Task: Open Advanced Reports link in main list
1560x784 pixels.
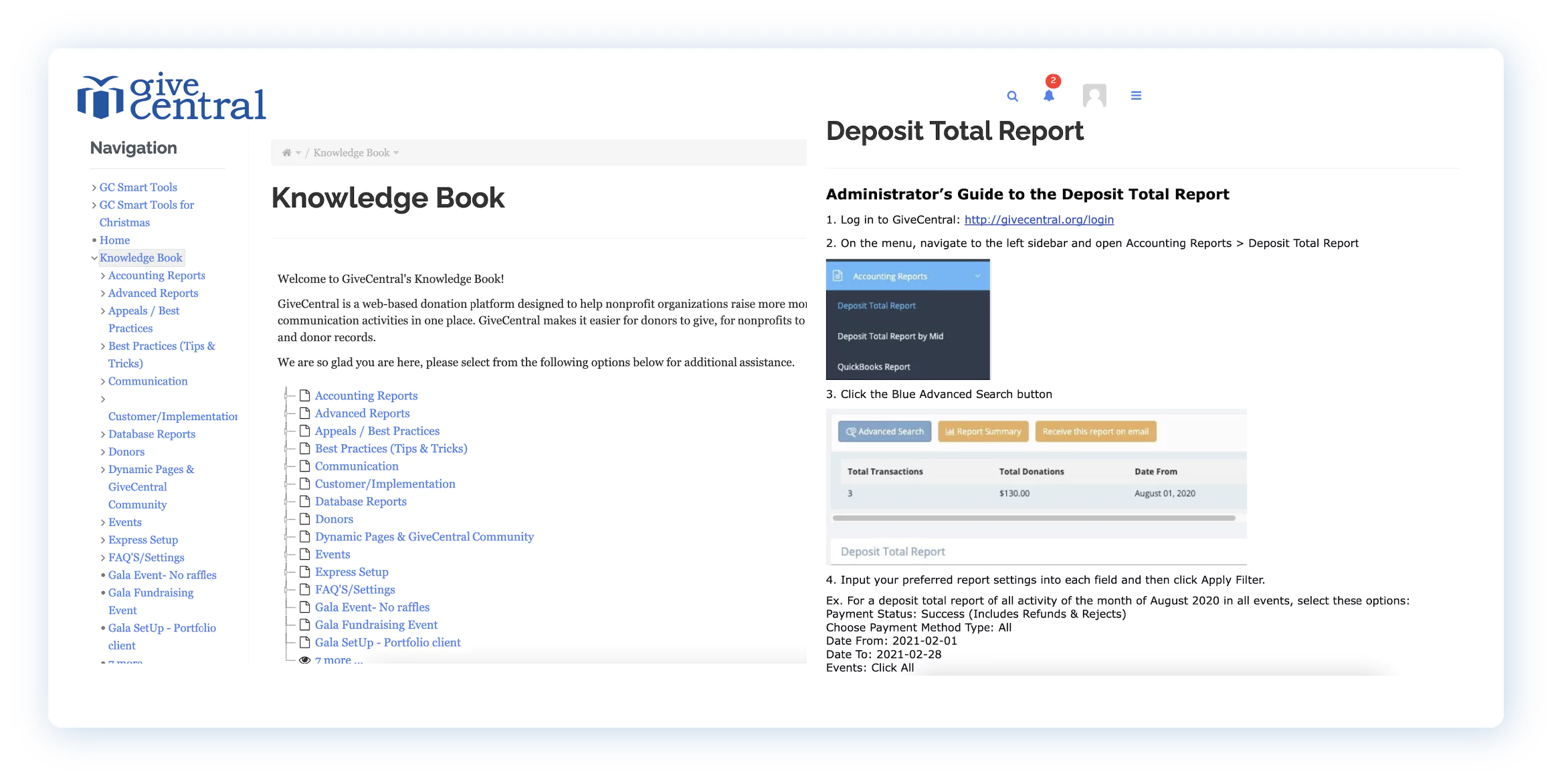Action: click(362, 413)
